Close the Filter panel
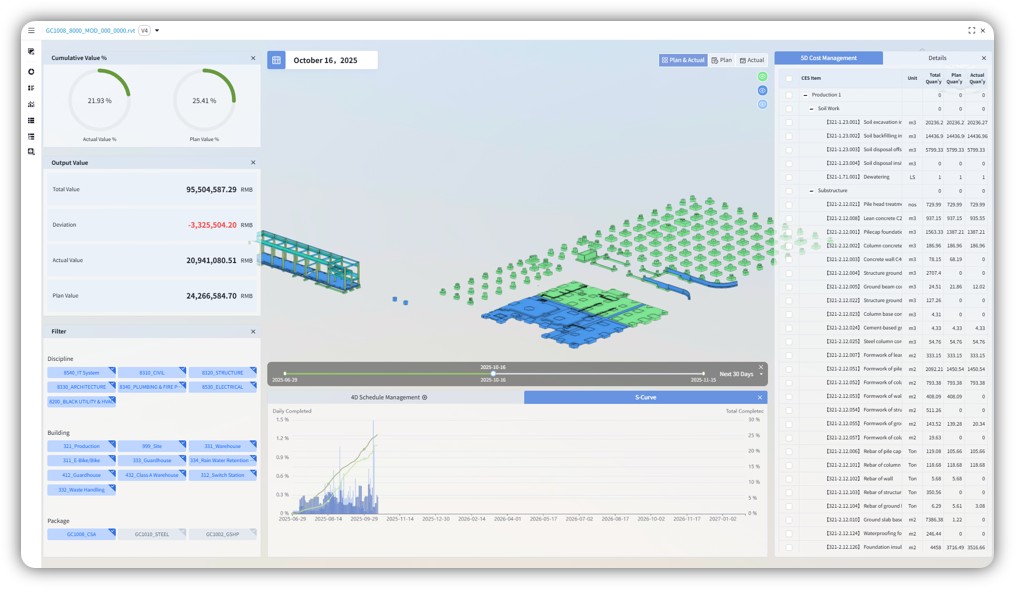The image size is (1015, 589). click(x=253, y=332)
